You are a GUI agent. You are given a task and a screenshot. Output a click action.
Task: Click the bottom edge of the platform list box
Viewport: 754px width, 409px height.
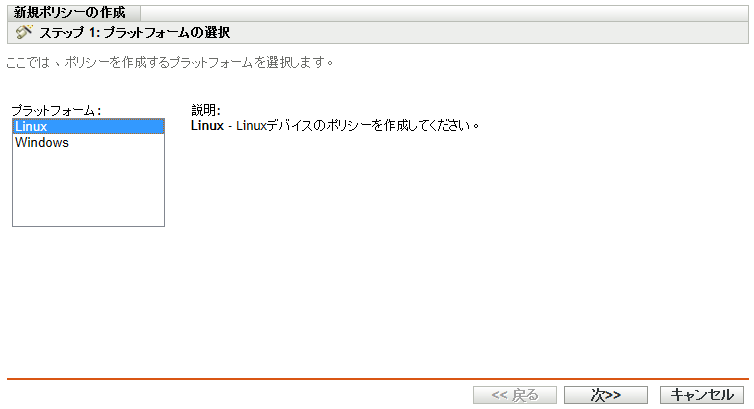click(88, 226)
